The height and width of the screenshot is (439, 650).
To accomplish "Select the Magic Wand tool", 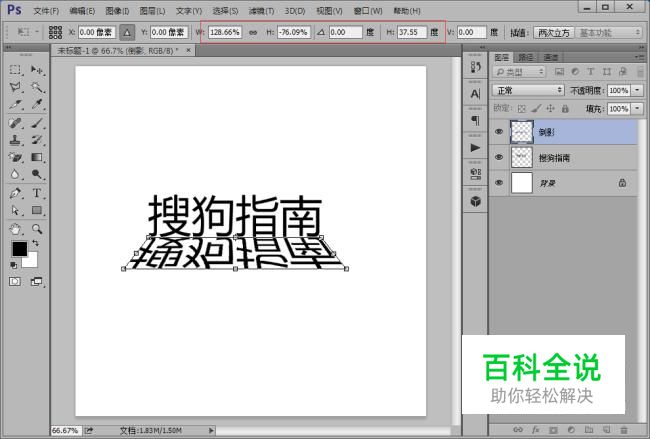I will [37, 87].
